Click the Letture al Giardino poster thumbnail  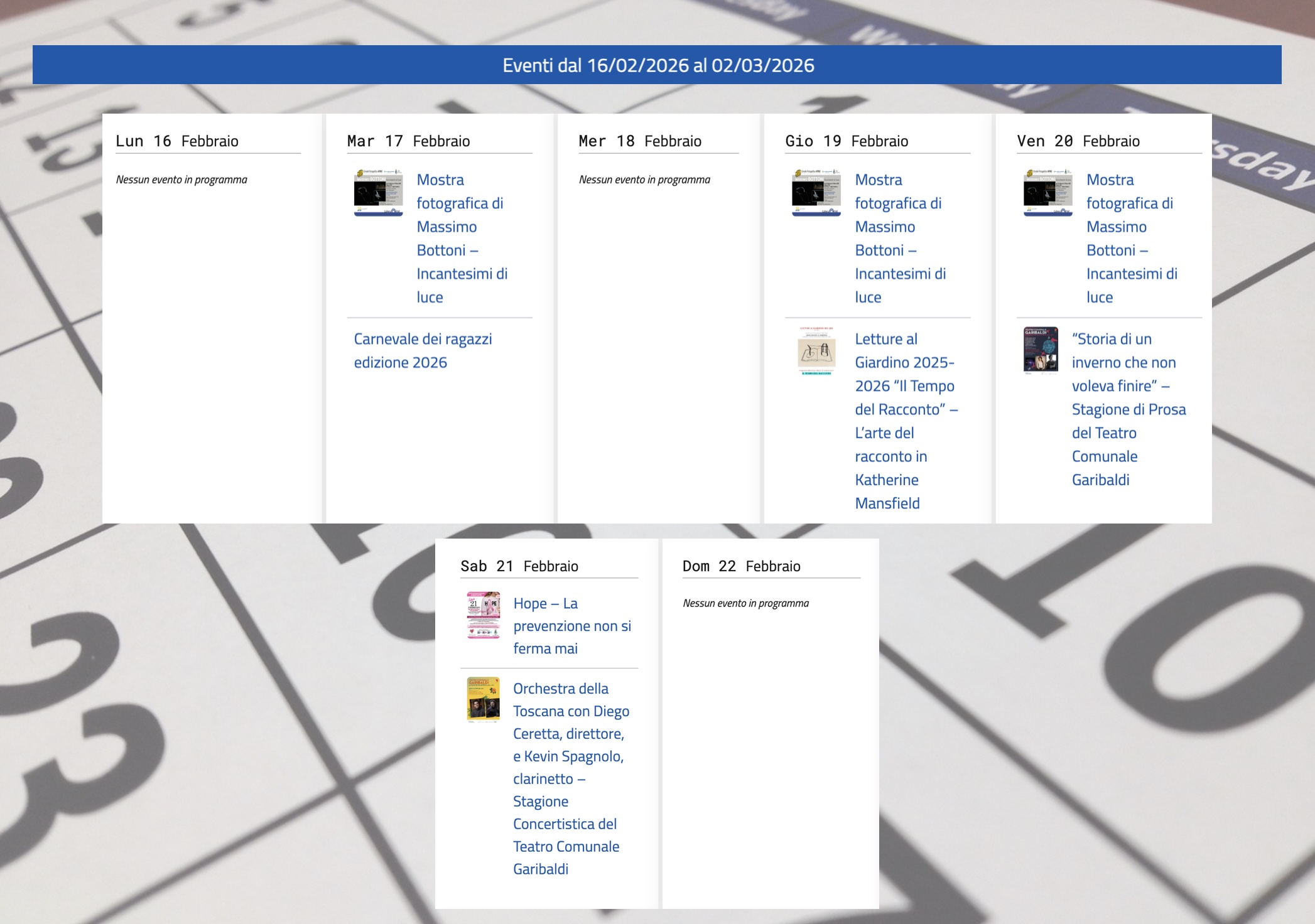coord(816,351)
